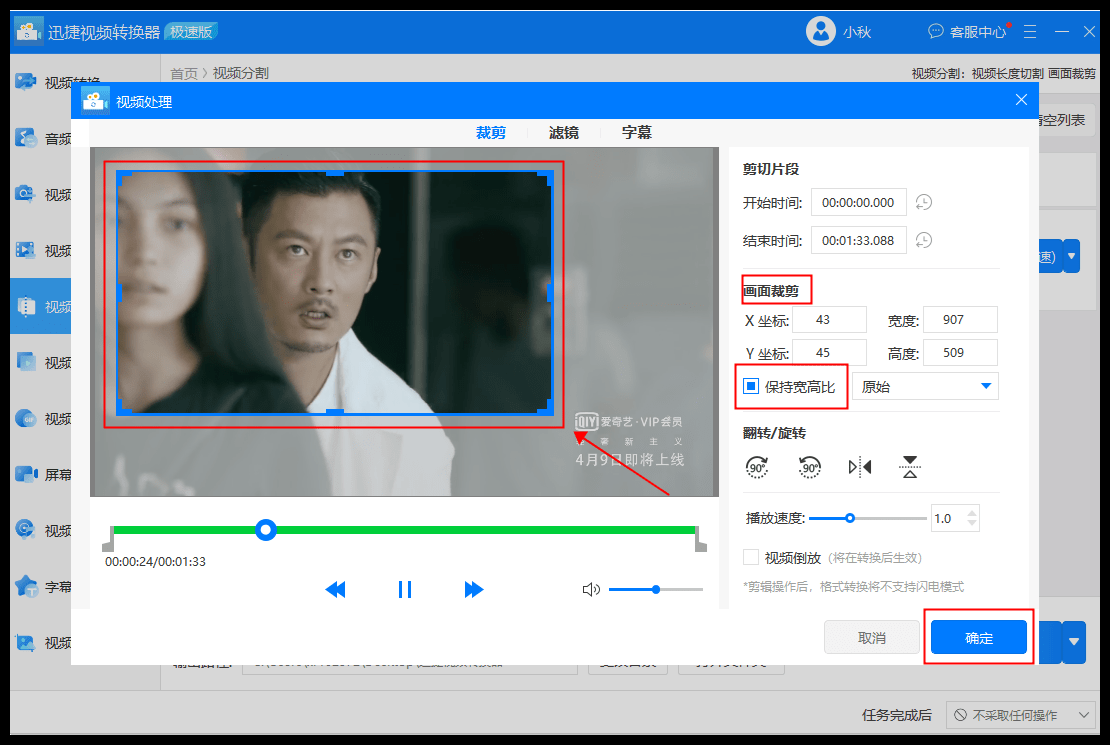Rotate video 90° clockwise icon
The image size is (1110, 745).
[758, 466]
